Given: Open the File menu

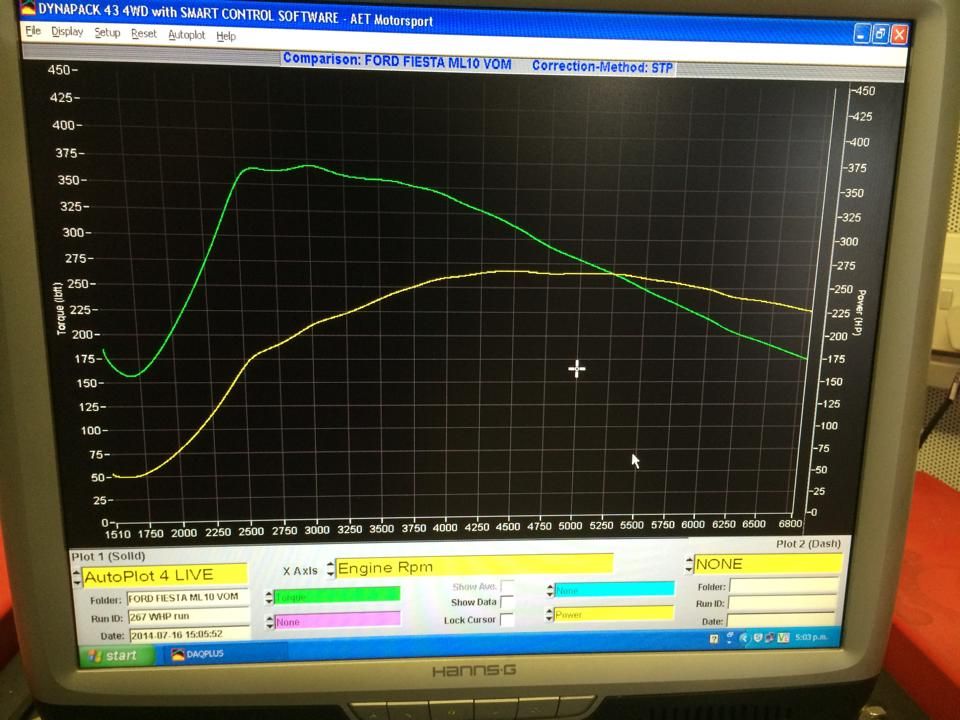Looking at the screenshot, I should coord(33,31).
